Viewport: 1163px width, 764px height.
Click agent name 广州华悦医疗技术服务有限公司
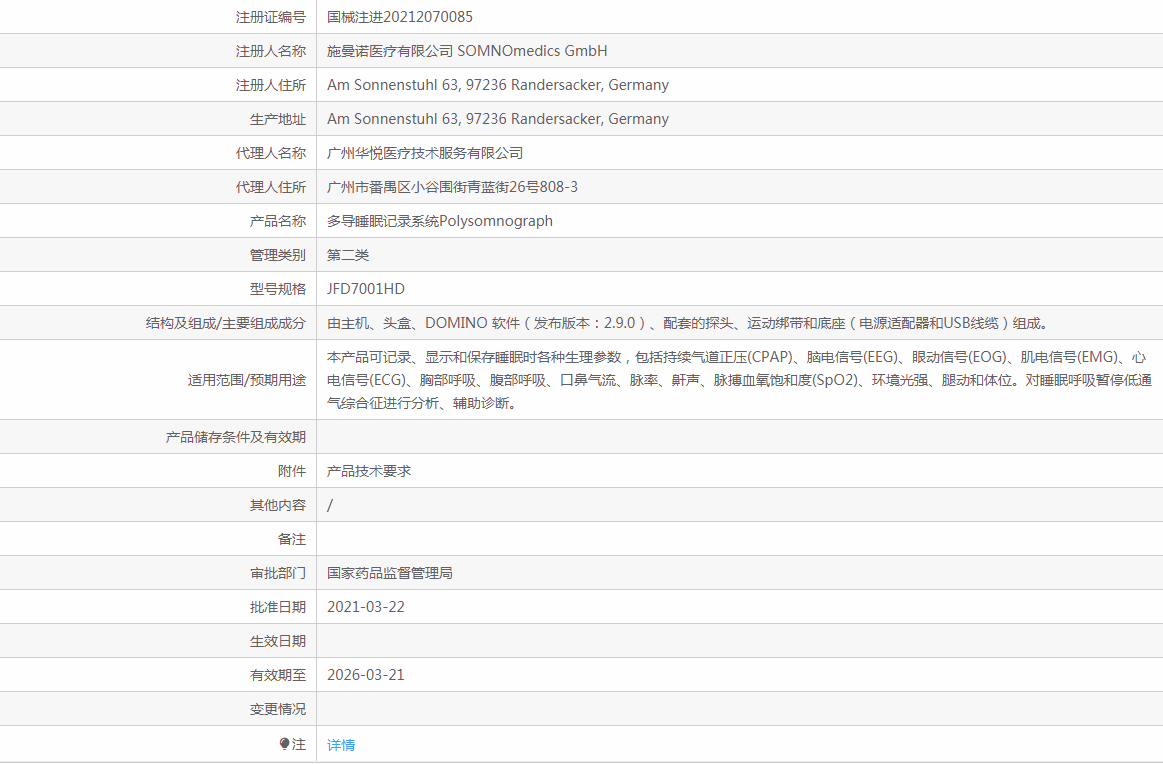coord(425,154)
